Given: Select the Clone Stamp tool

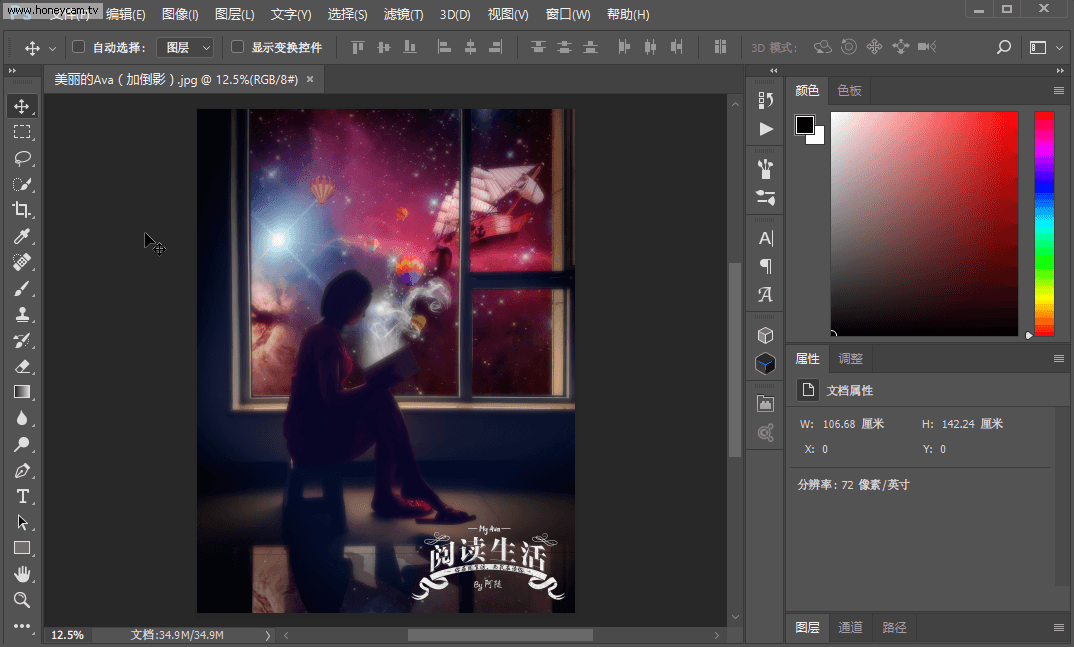Looking at the screenshot, I should pos(22,314).
